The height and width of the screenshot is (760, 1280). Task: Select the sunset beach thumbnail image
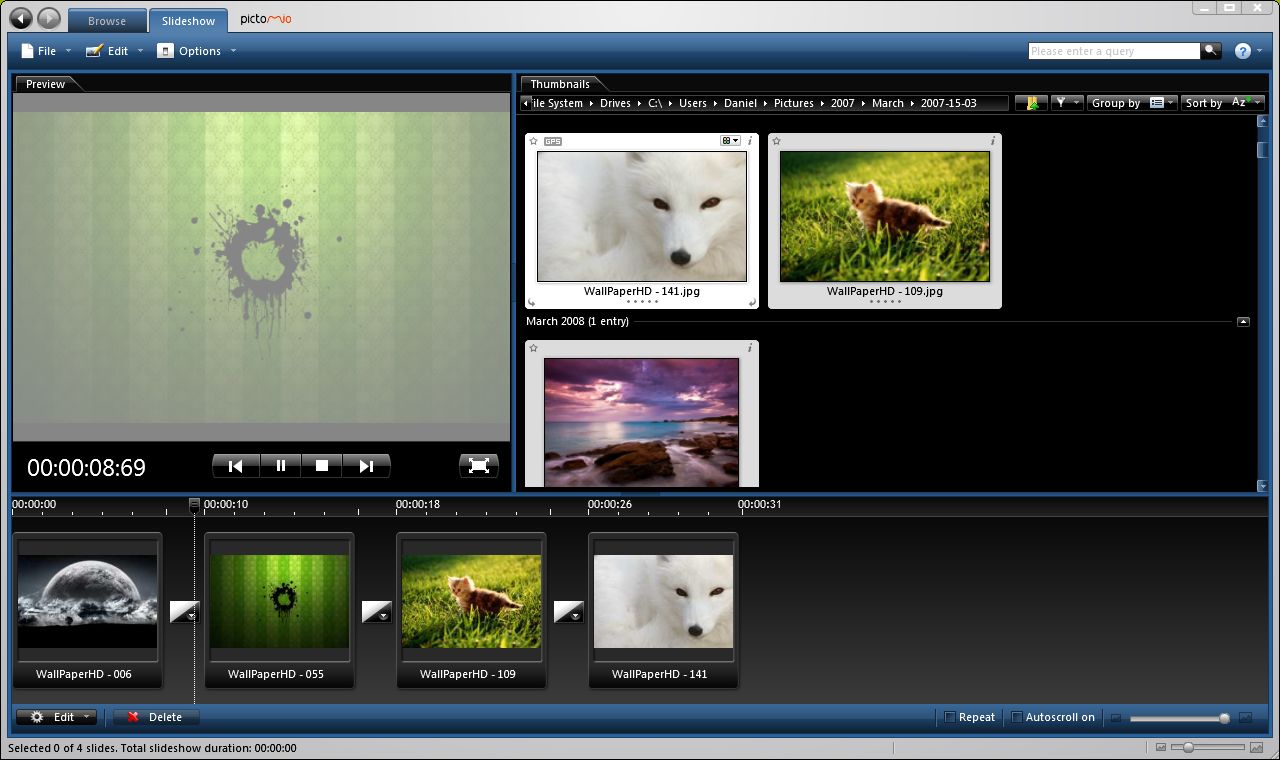coord(642,422)
